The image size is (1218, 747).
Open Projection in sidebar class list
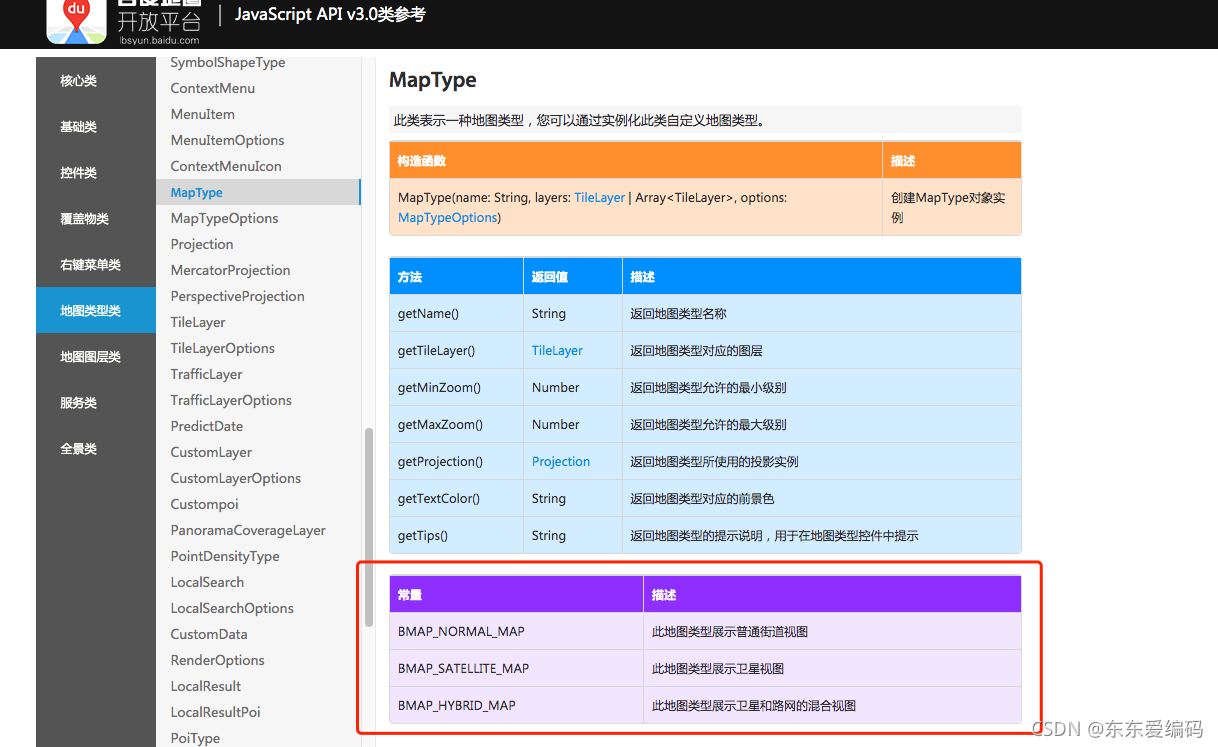tap(202, 244)
